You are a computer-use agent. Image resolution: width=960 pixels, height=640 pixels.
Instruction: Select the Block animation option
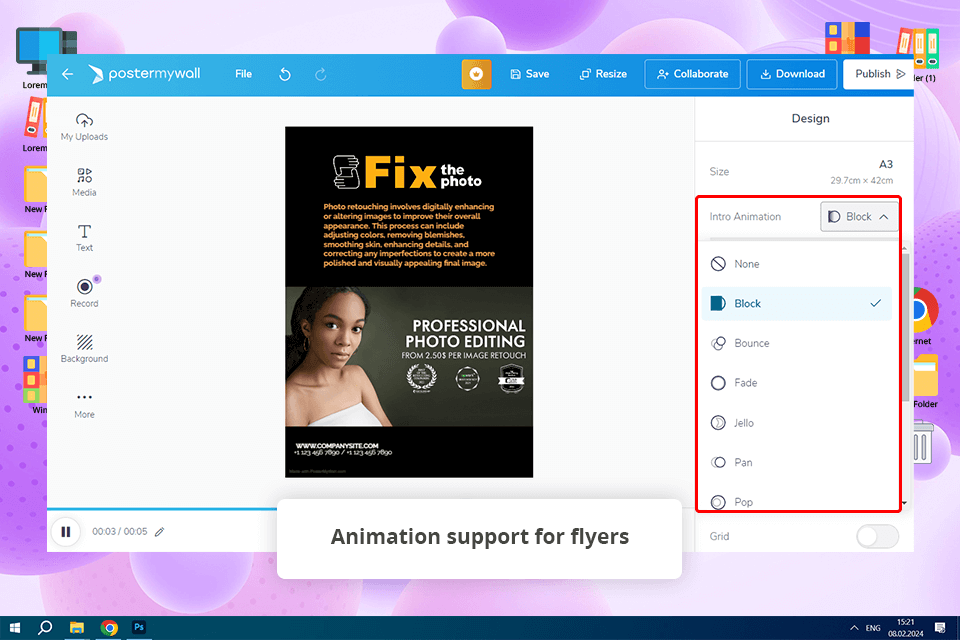[x=796, y=304]
